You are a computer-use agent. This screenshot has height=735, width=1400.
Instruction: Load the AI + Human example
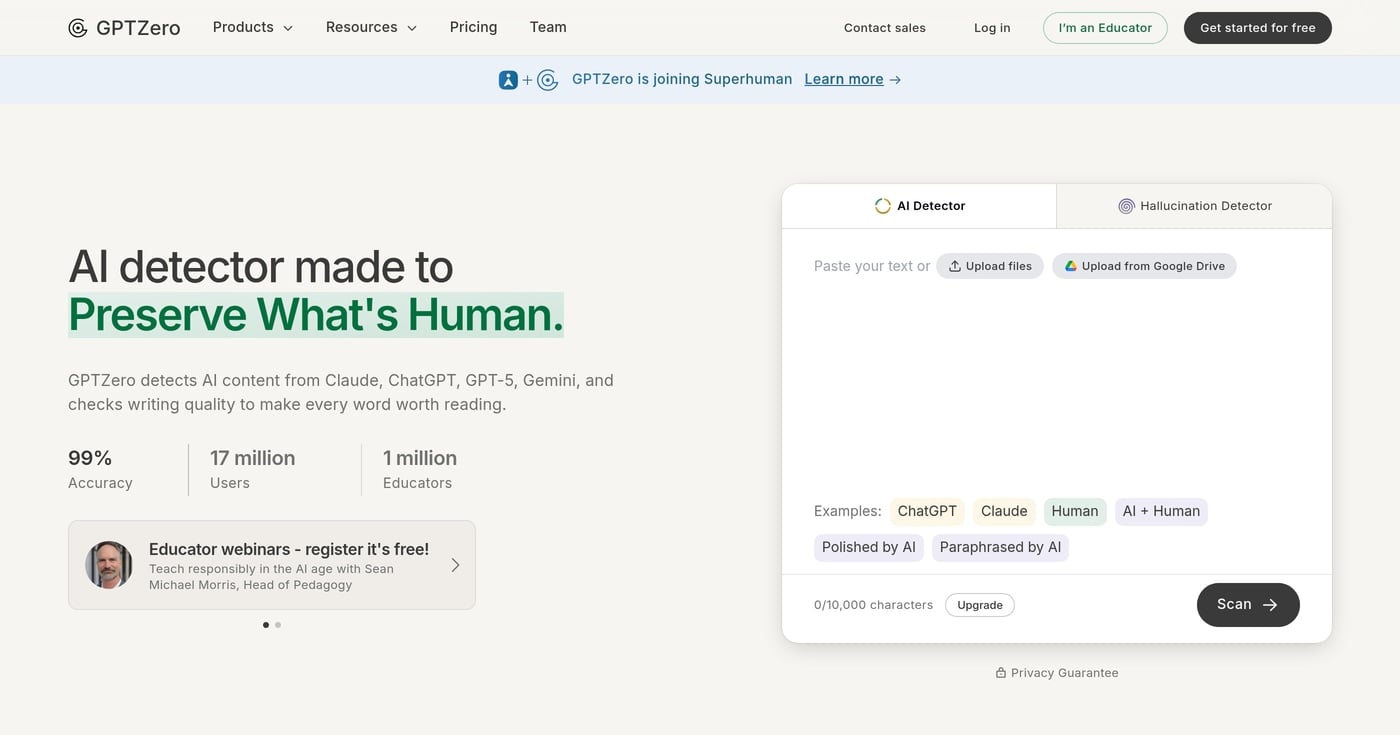coord(1161,511)
